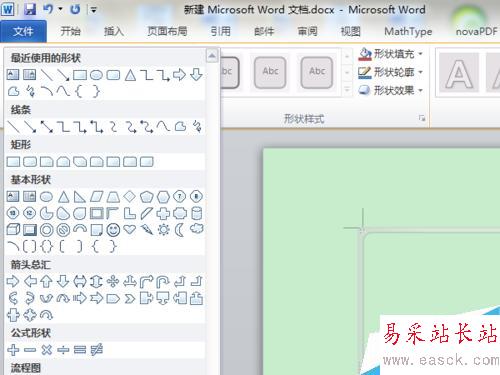
Task: Select the plain rectangle in 矩形 section
Action: click(x=13, y=162)
